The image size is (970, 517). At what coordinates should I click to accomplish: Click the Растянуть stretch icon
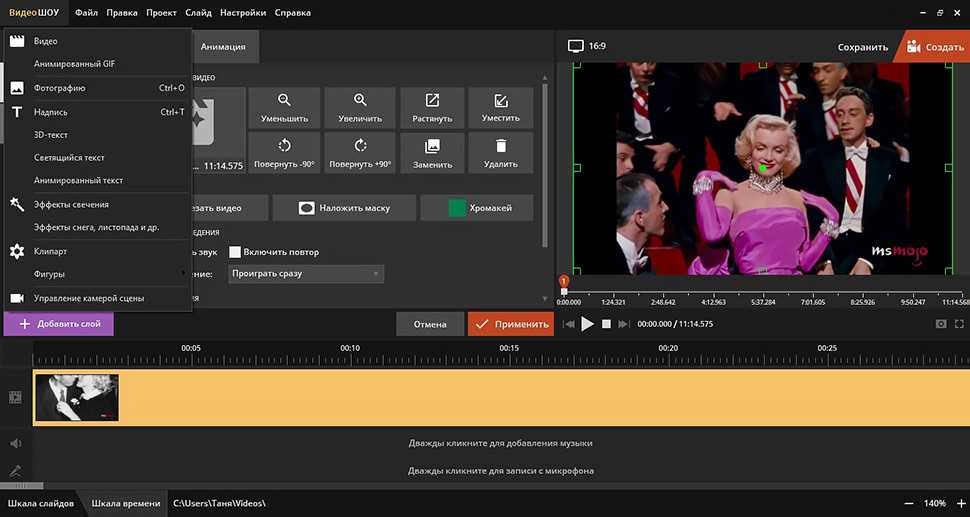[432, 101]
